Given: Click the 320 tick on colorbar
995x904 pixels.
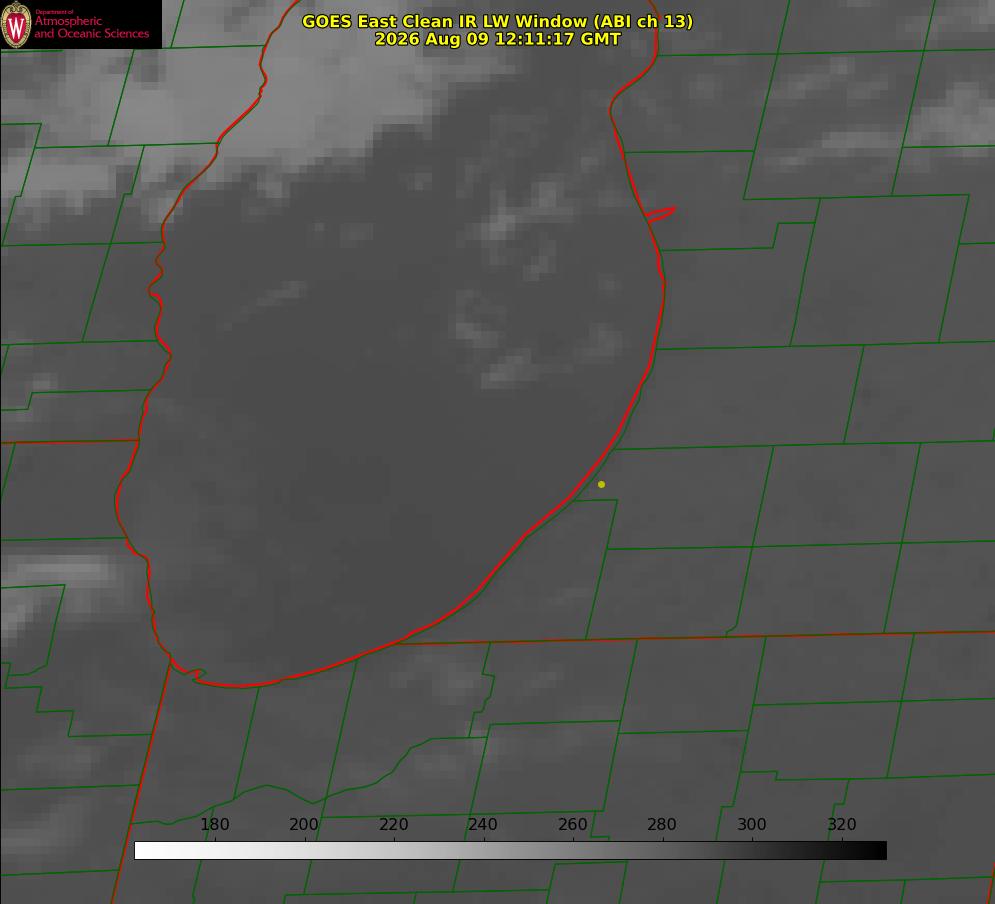Looking at the screenshot, I should [842, 824].
